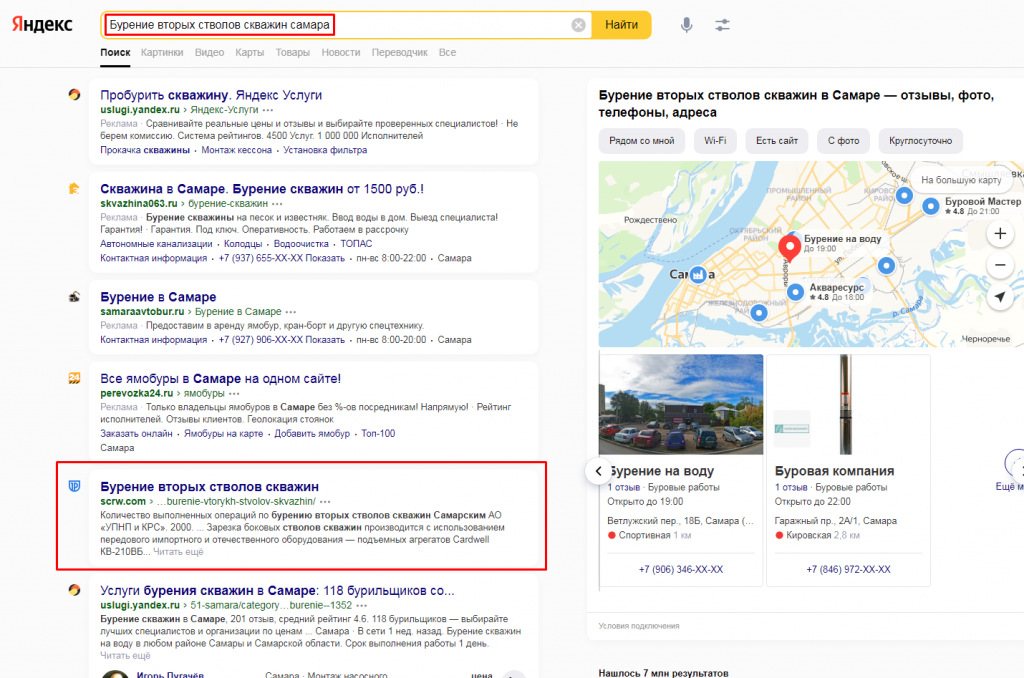
Task: Open the Все tab
Action: click(x=447, y=52)
